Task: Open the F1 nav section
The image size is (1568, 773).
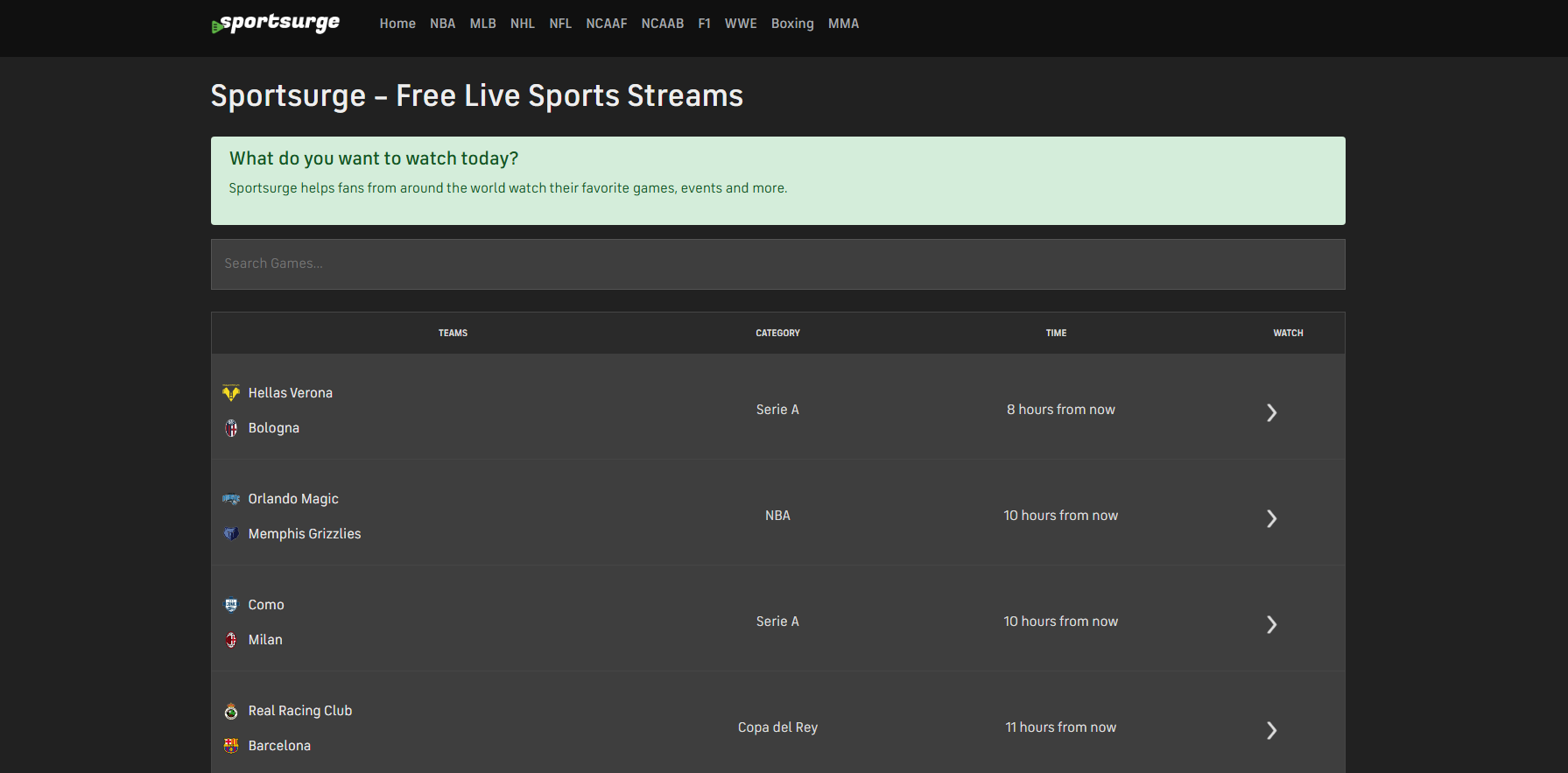Action: [x=705, y=24]
